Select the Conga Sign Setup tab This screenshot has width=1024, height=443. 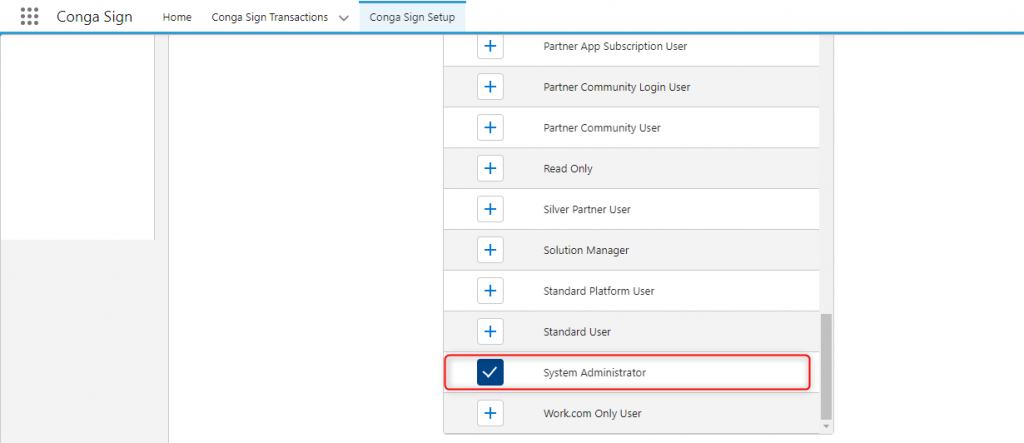pos(412,18)
